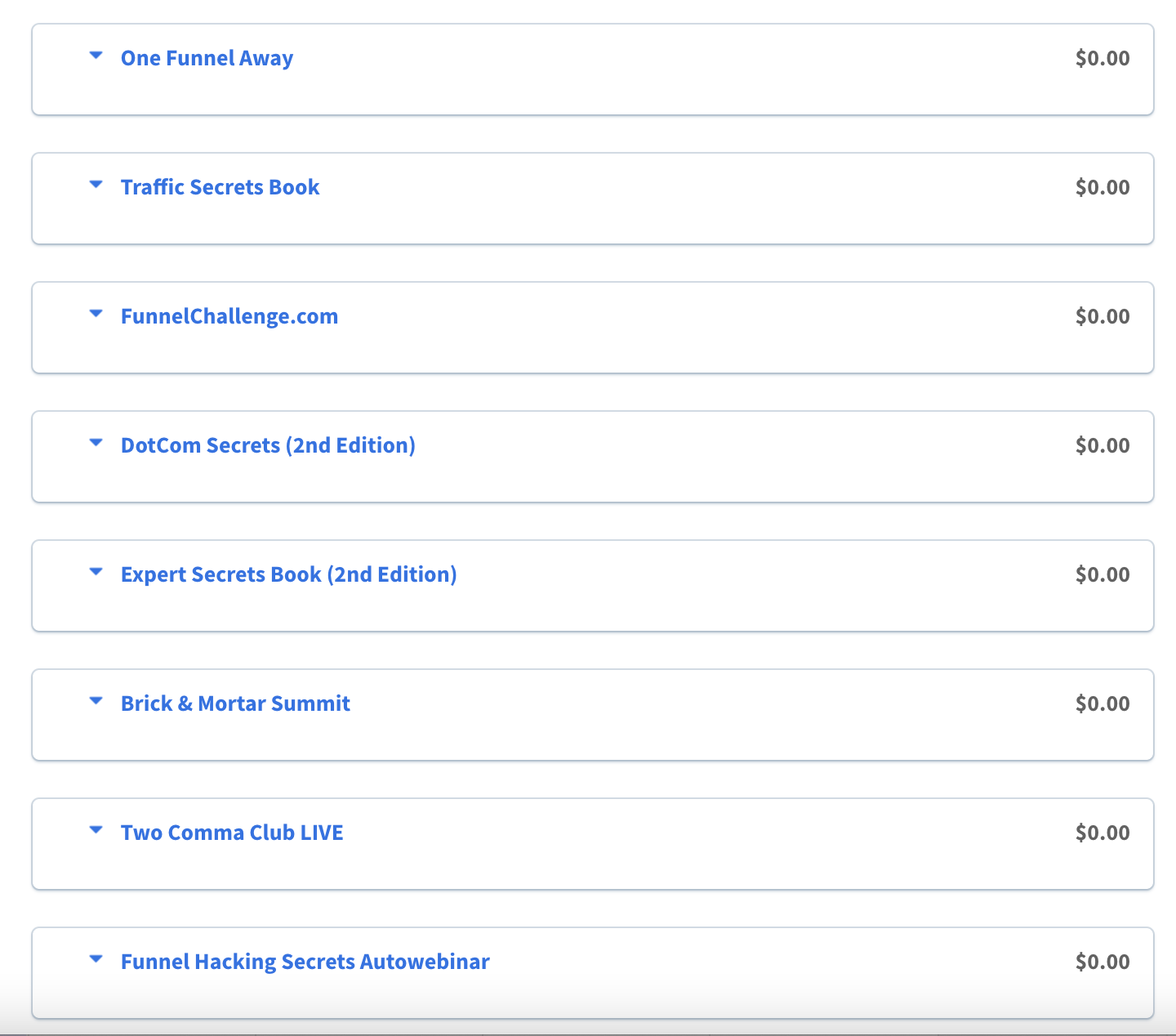Expand the Funnel Hacking Secrets Autowebinar arrow
This screenshot has width=1176, height=1036.
(x=96, y=959)
